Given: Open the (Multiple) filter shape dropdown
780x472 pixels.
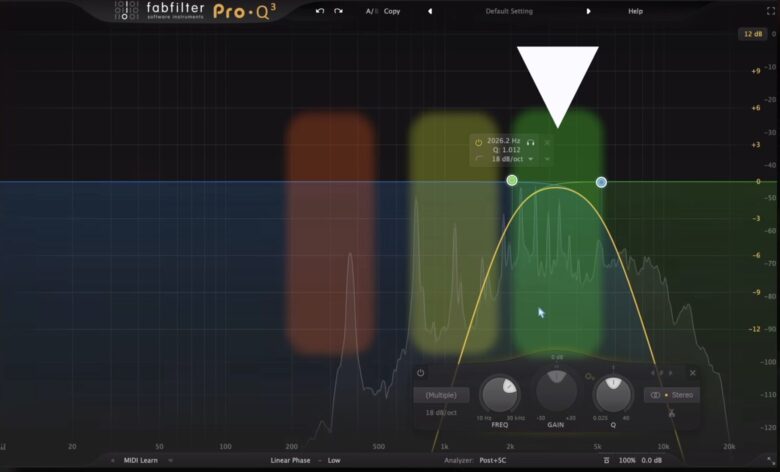Looking at the screenshot, I should coord(440,395).
